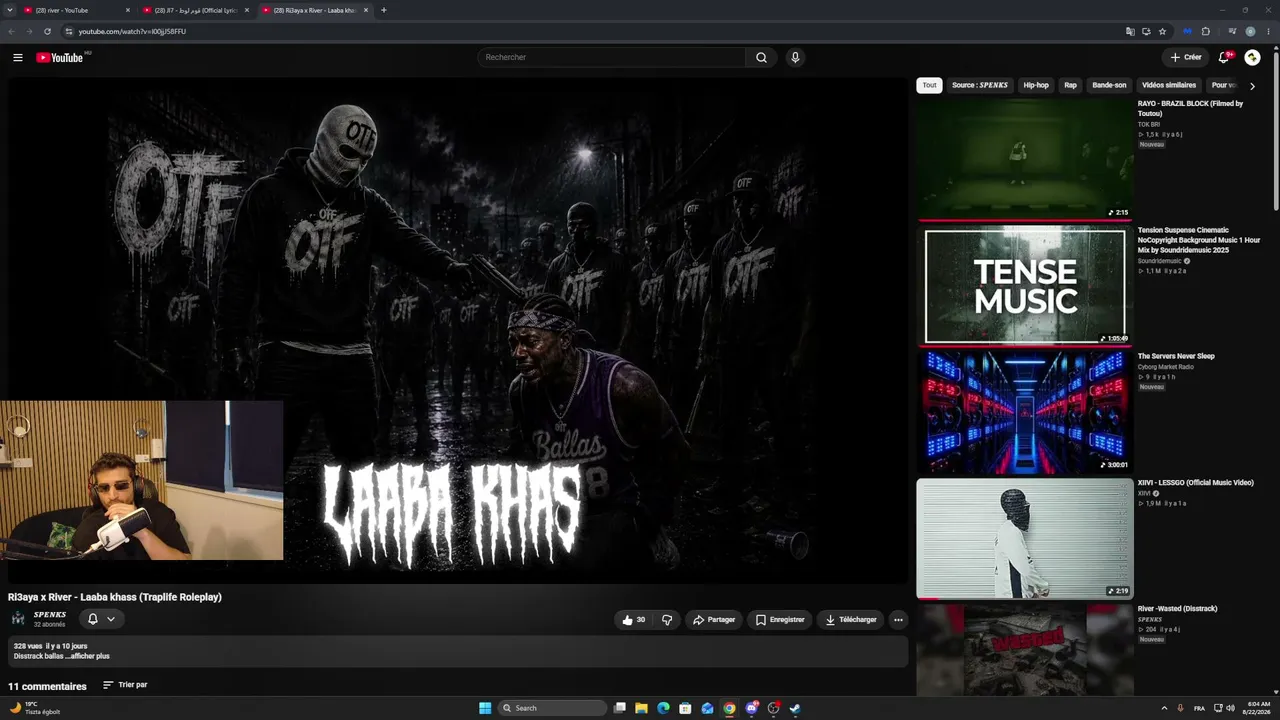Open the Windows Start menu
The image size is (1280, 720).
tap(485, 708)
